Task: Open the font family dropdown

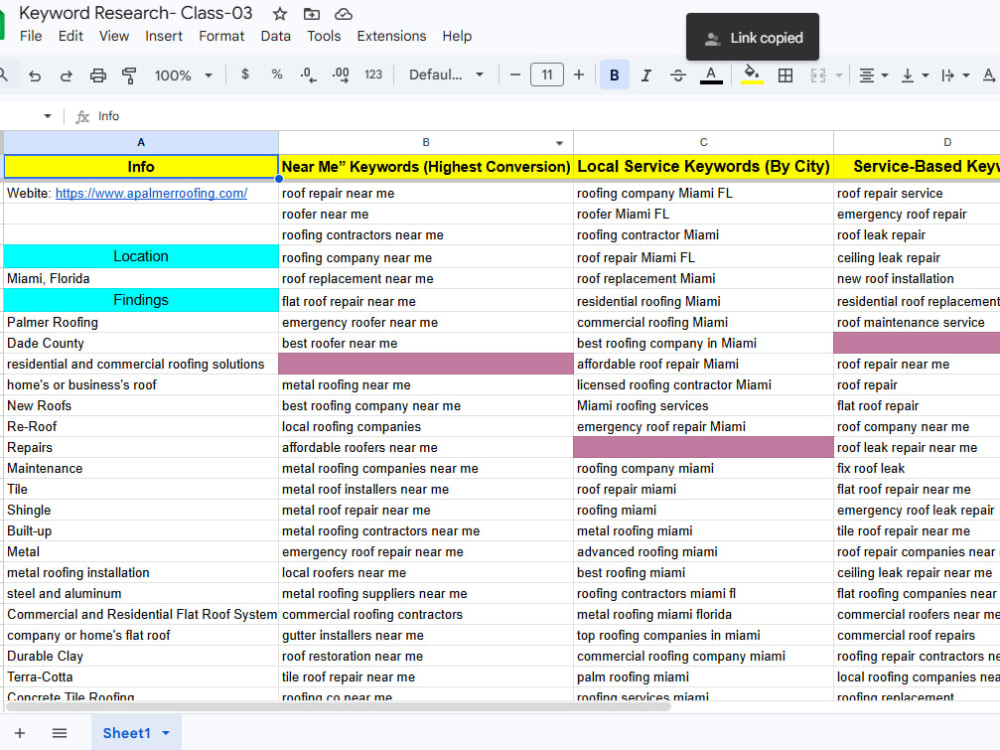Action: pos(446,75)
